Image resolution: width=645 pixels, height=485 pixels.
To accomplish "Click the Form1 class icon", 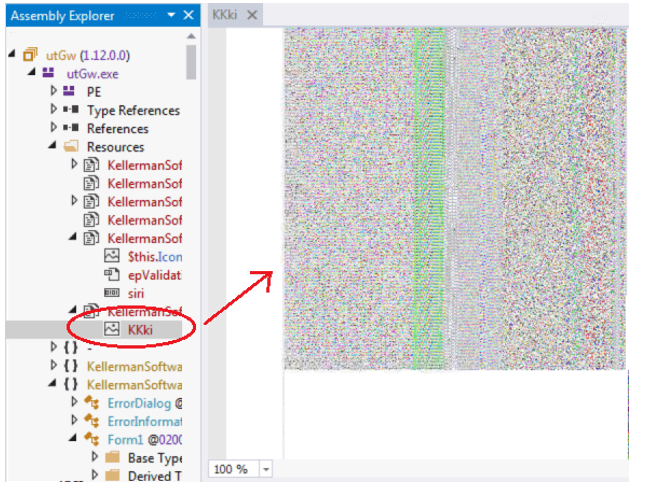I will (x=92, y=439).
